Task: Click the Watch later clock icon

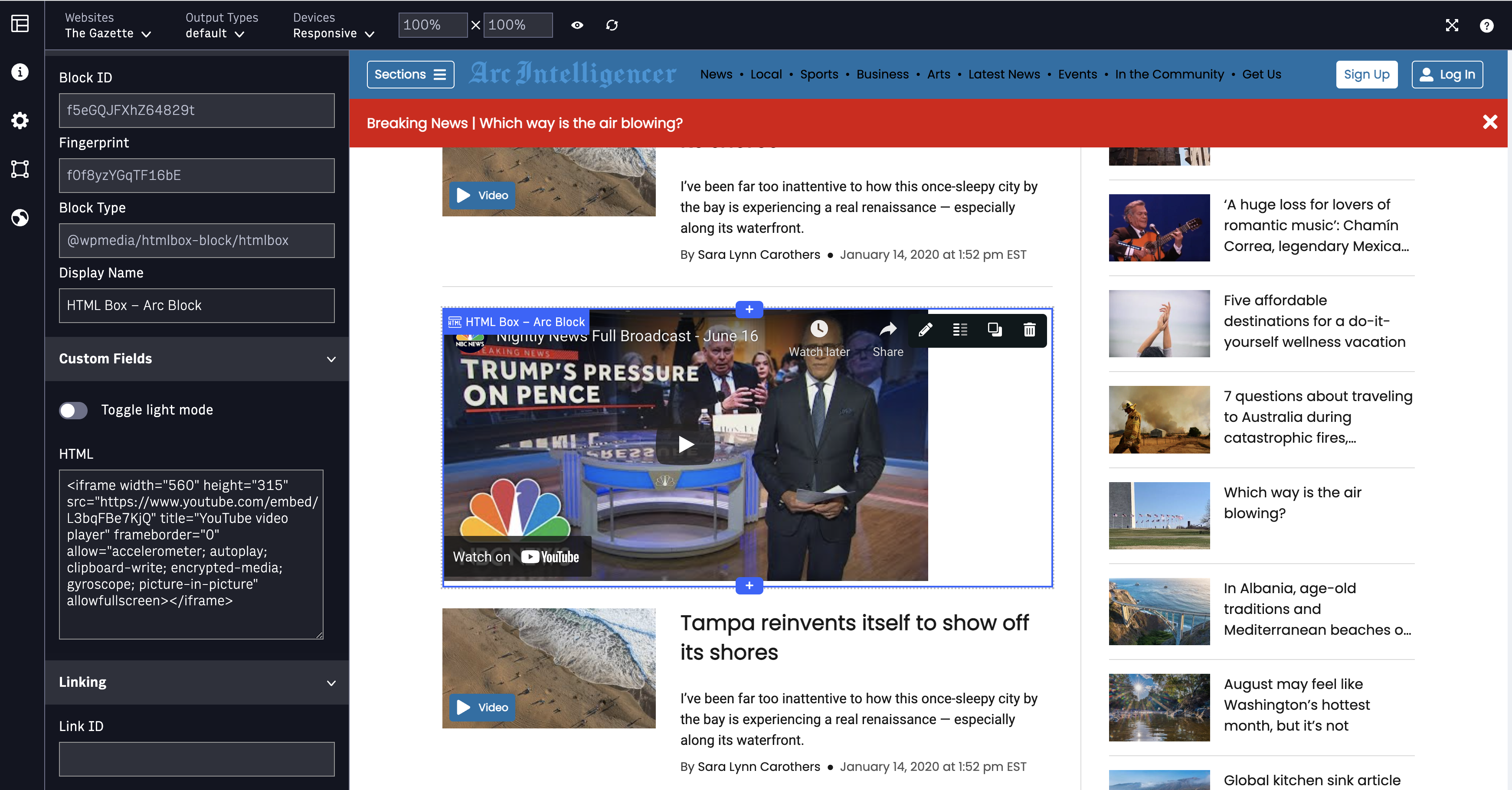Action: click(x=819, y=329)
